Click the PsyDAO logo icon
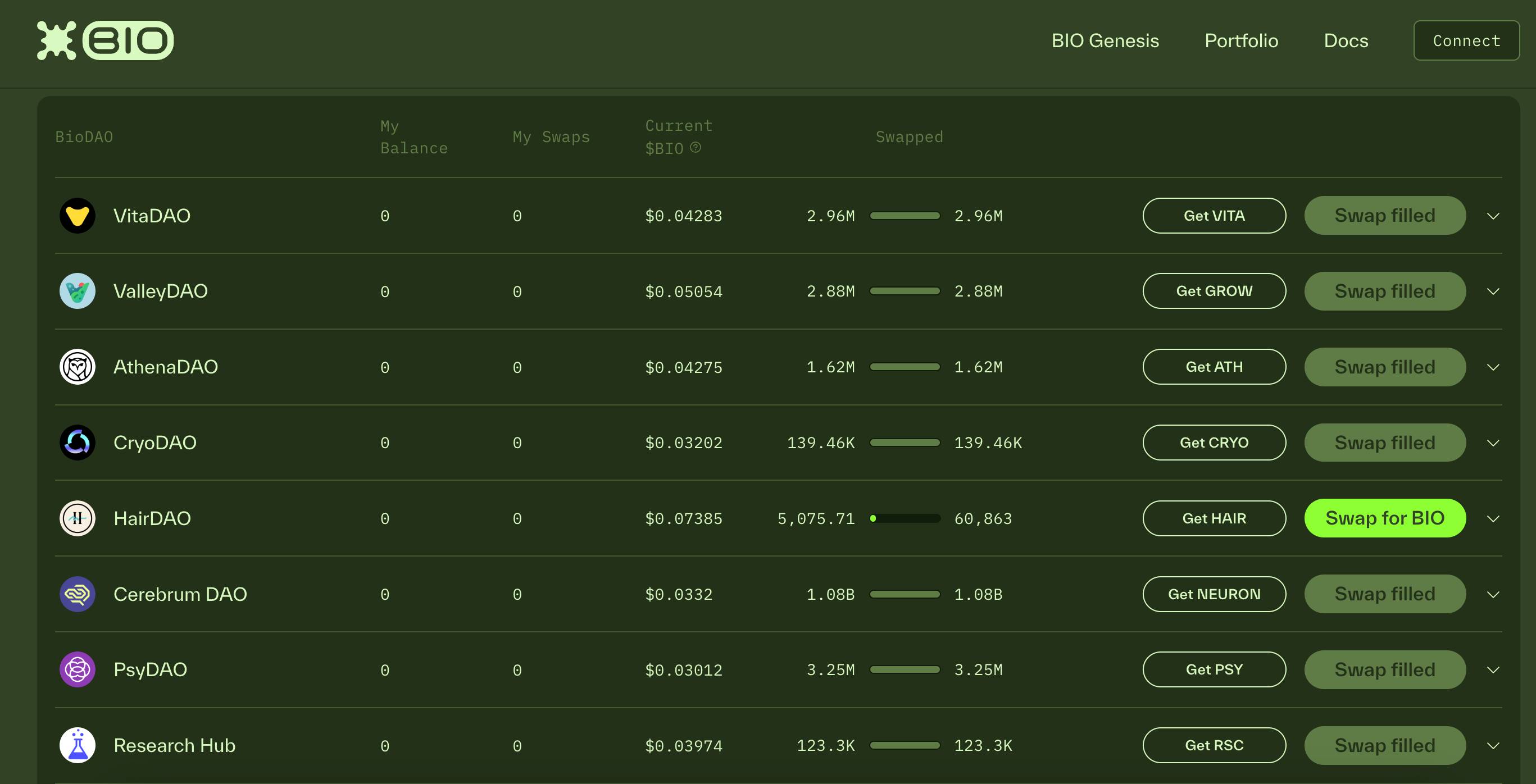Image resolution: width=1536 pixels, height=784 pixels. [x=78, y=669]
